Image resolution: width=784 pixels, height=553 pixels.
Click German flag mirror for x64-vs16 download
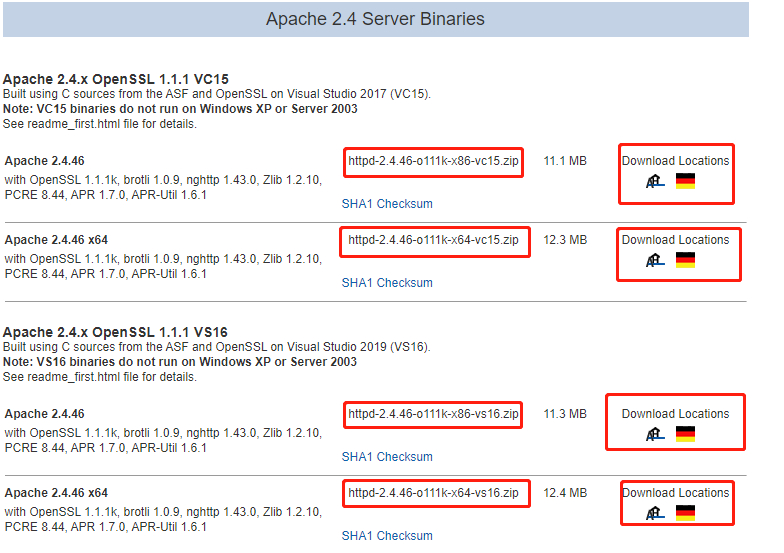[x=685, y=513]
